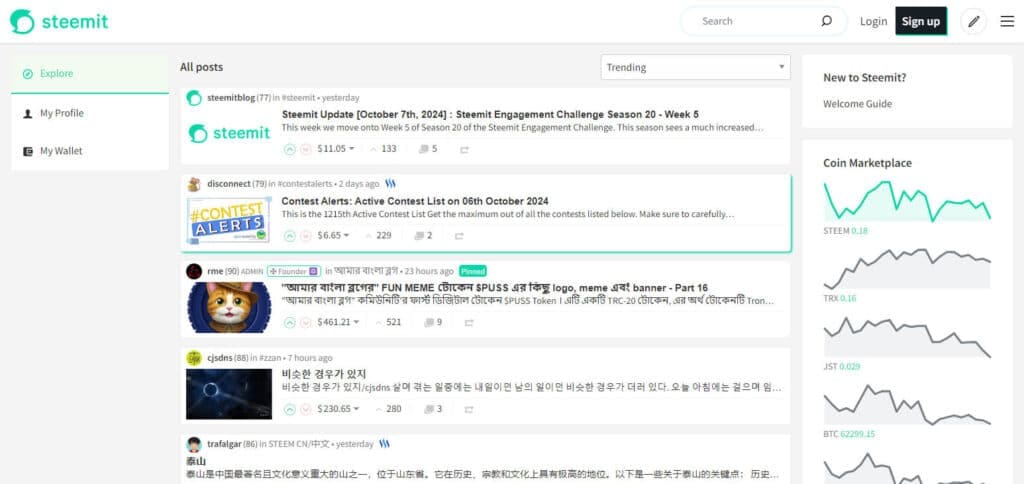Show voters list for 229 votes
1024x484 pixels.
tap(379, 236)
